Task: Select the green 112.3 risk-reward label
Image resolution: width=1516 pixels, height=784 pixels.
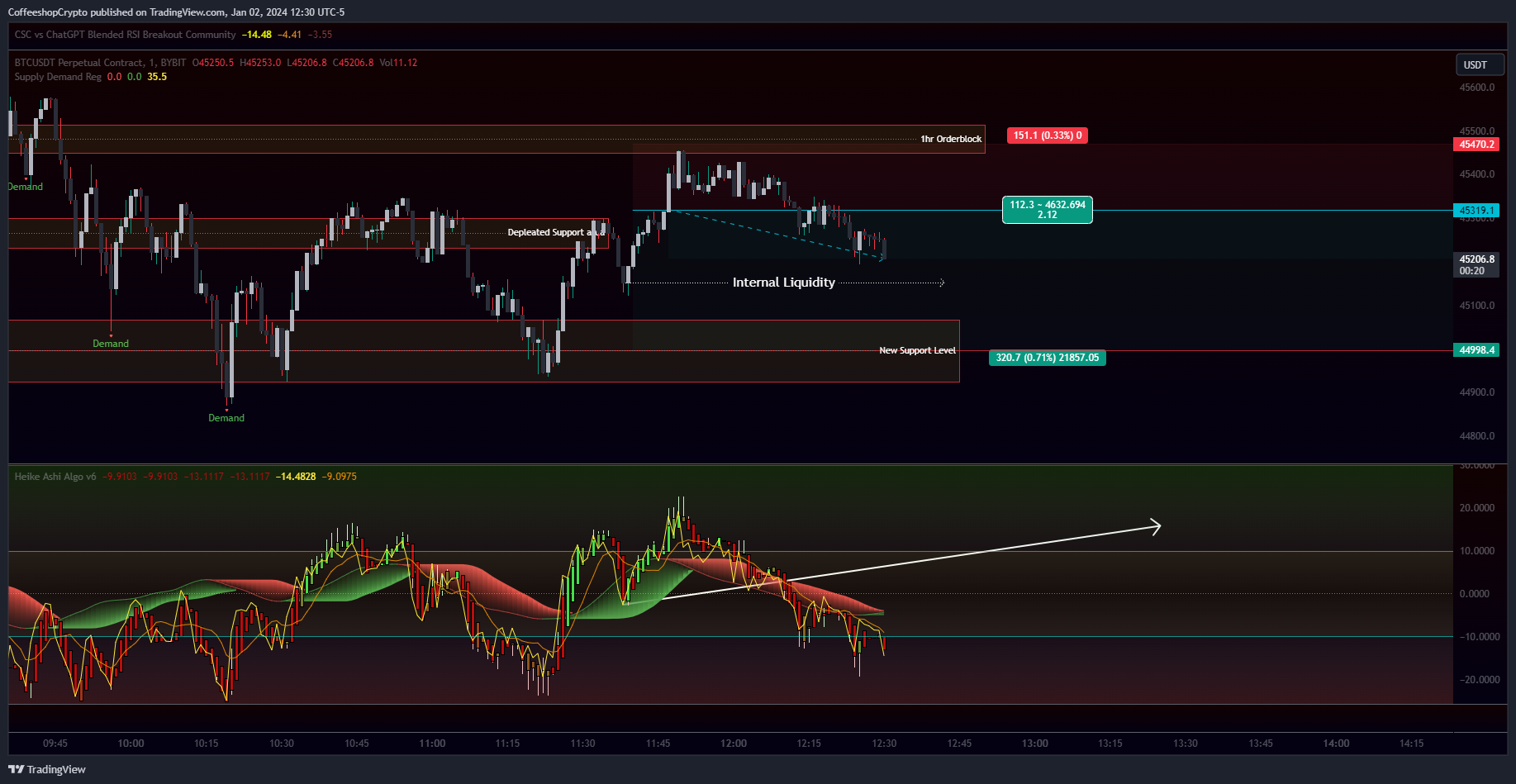Action: [x=1047, y=210]
